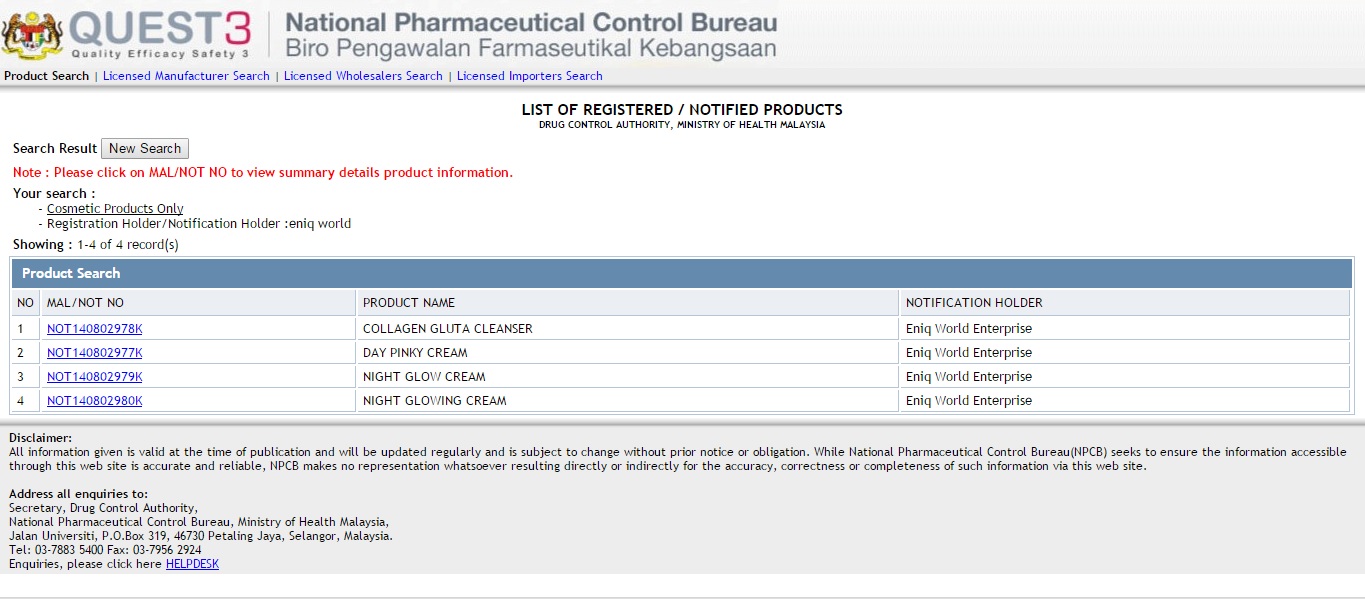Click the MAL/NOT NO column header
Viewport: 1365px width, 599px height.
85,303
